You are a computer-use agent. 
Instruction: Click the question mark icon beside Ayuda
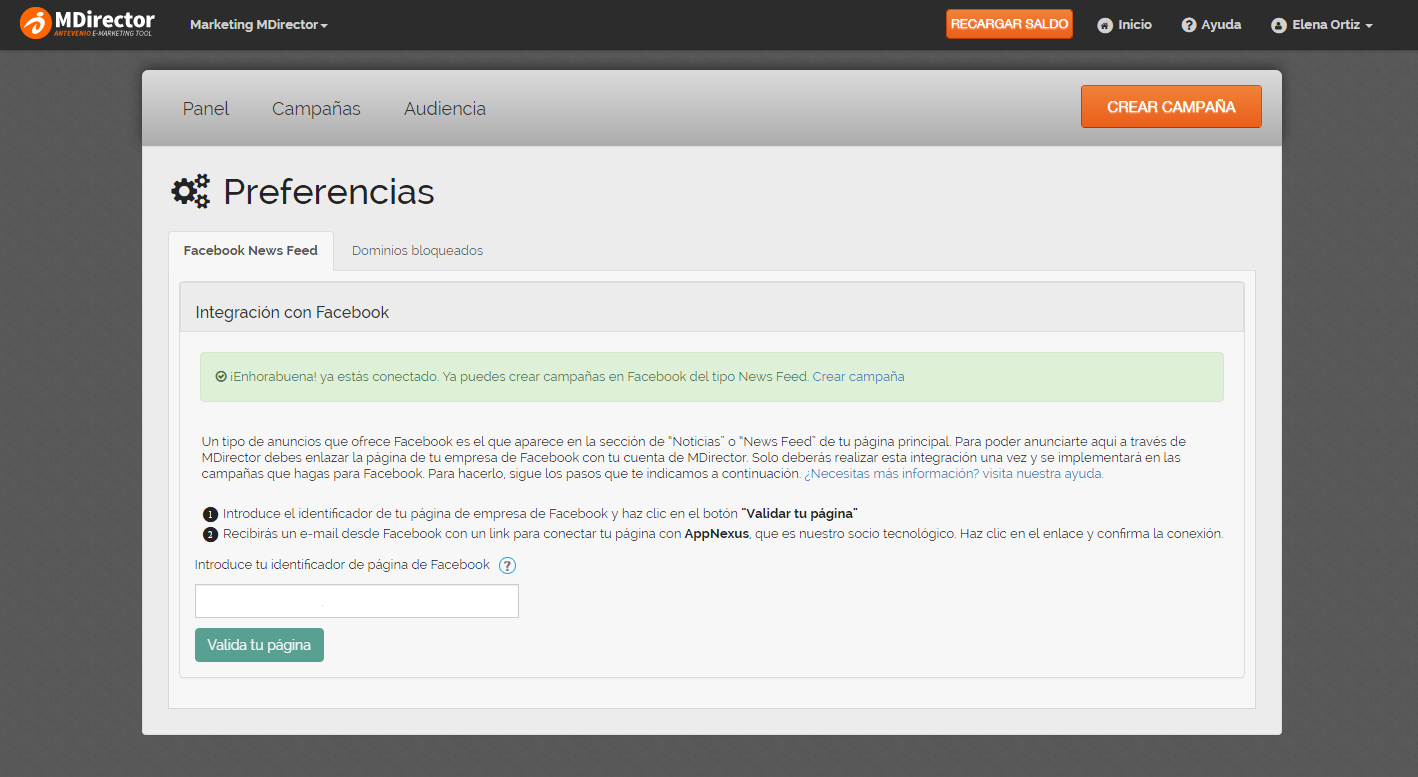[x=1189, y=25]
